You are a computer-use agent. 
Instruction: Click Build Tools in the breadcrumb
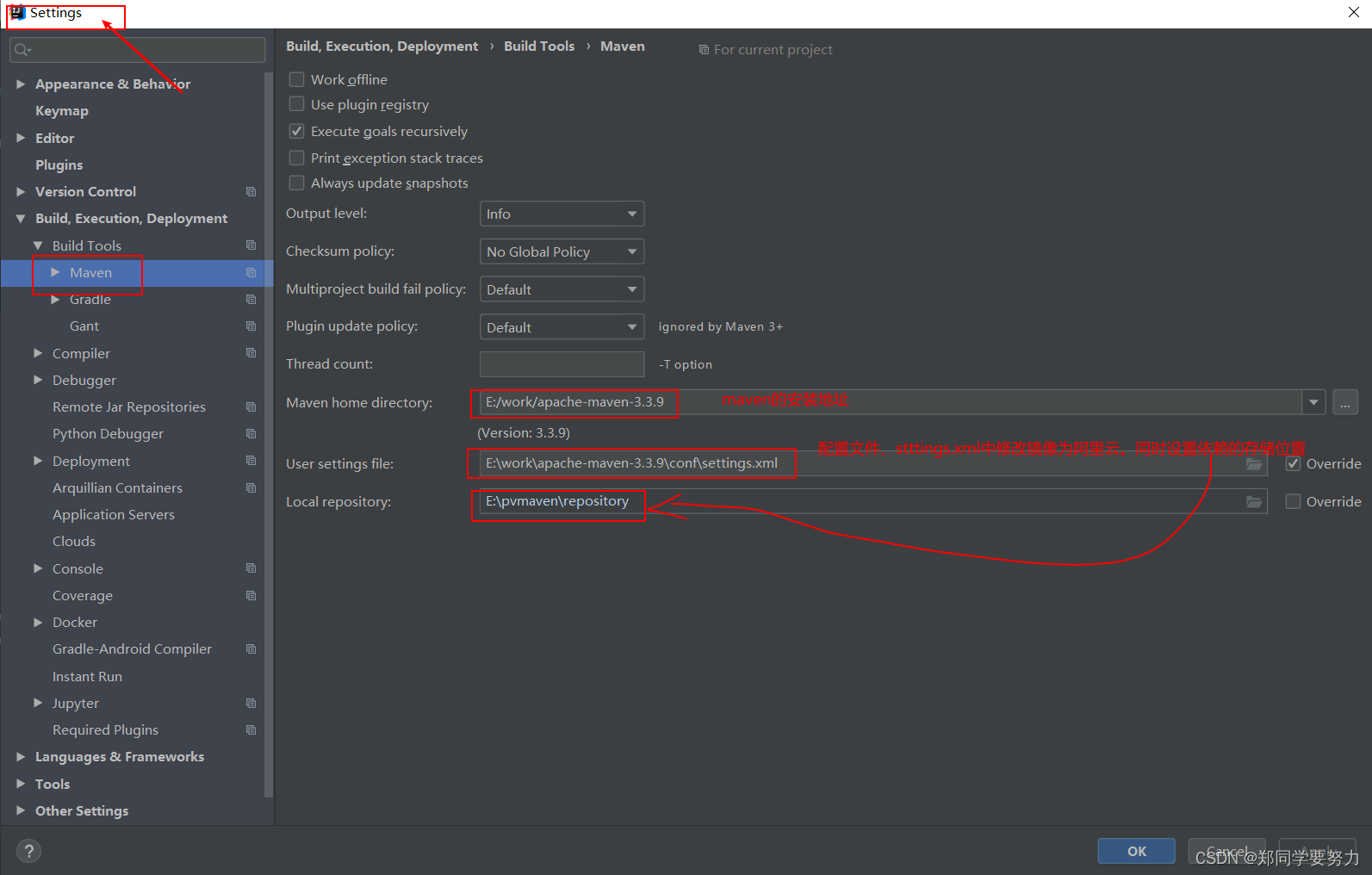pos(538,47)
